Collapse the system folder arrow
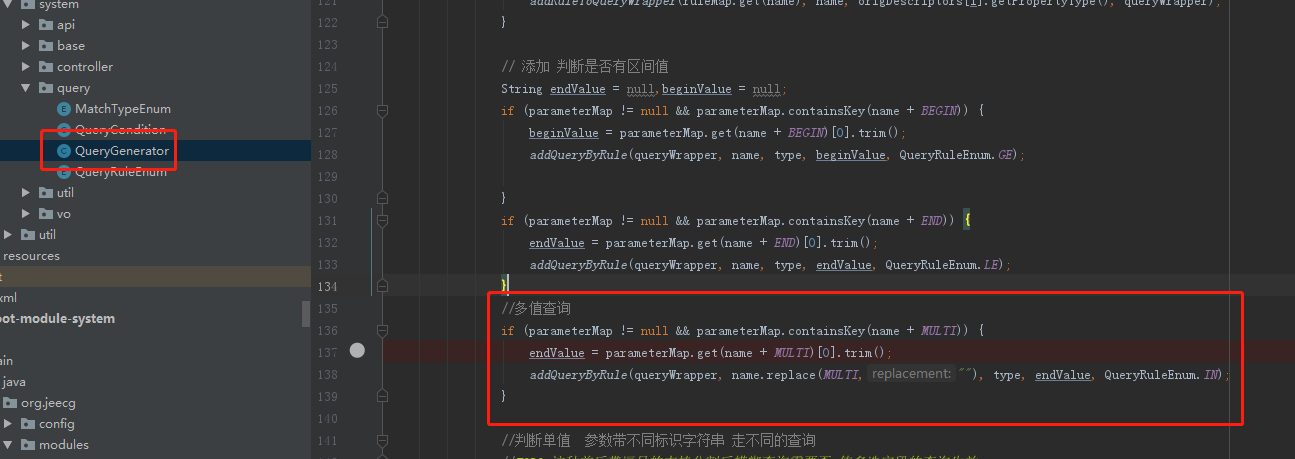 coord(9,5)
